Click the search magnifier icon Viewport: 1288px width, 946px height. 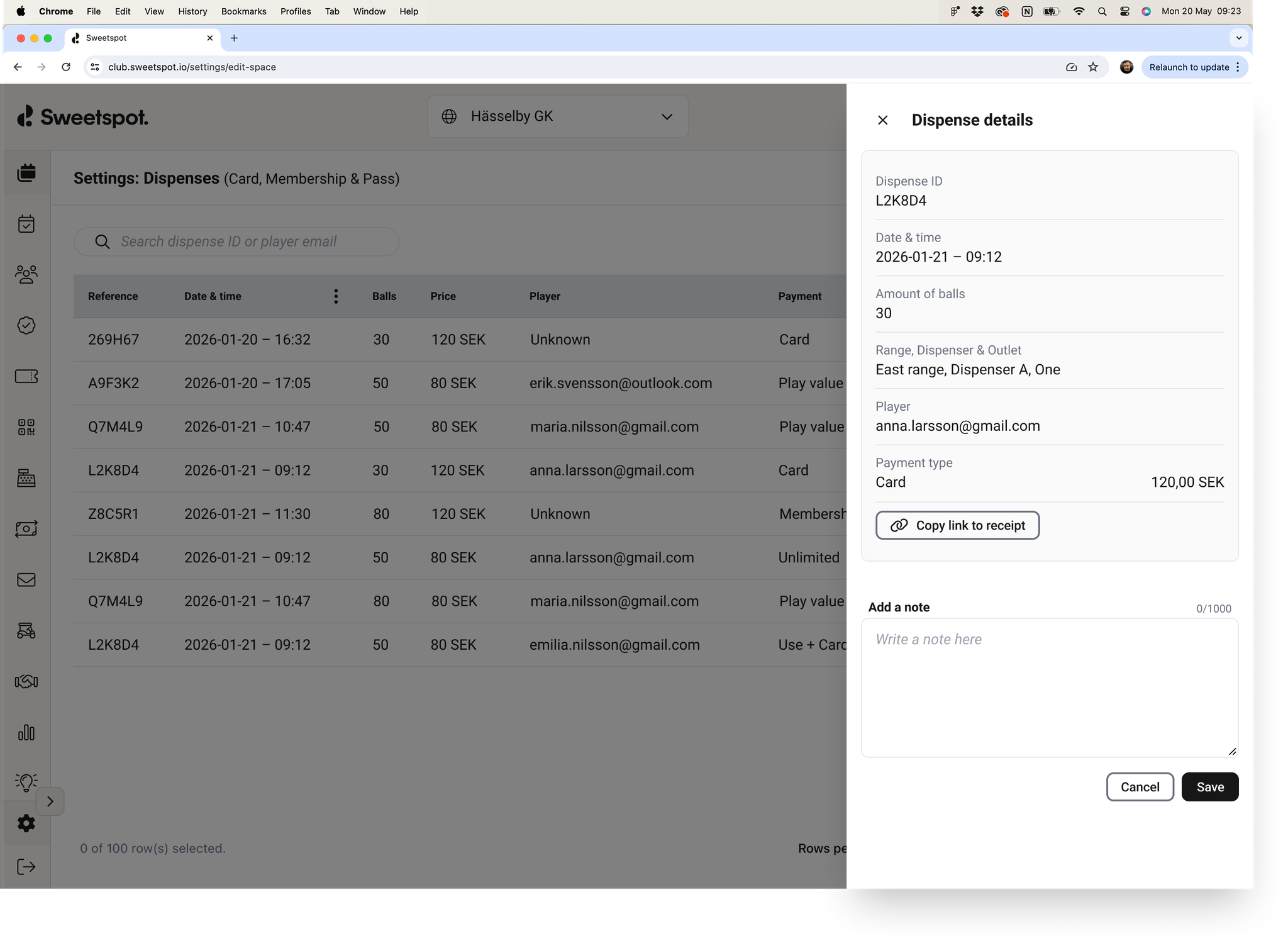coord(103,242)
